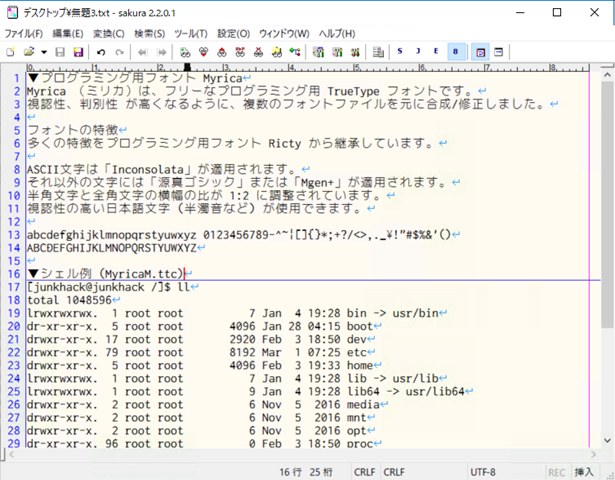
Task: Open type-specific settings icon
Action: (x=318, y=52)
